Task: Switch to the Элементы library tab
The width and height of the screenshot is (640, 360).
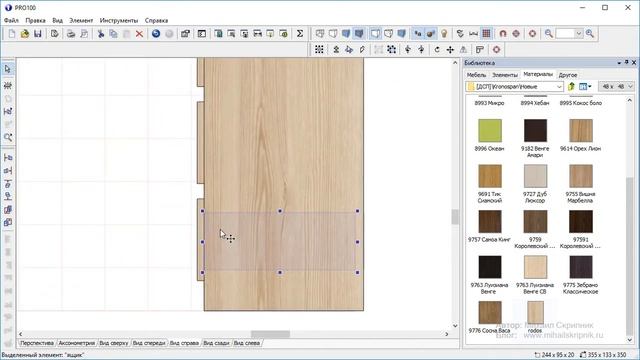Action: coord(504,75)
